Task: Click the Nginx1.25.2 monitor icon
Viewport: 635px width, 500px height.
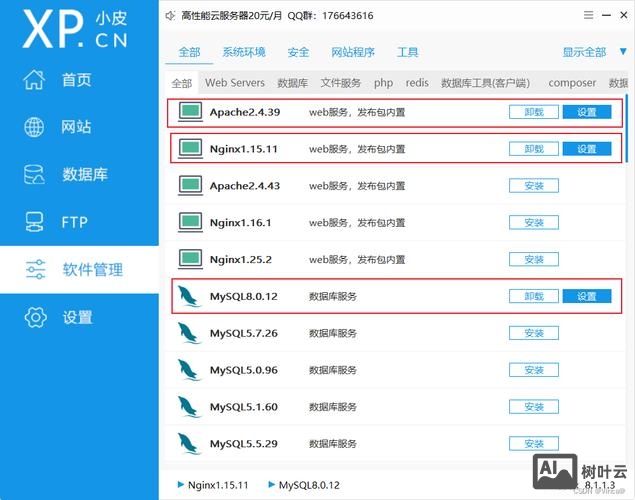Action: click(190, 260)
